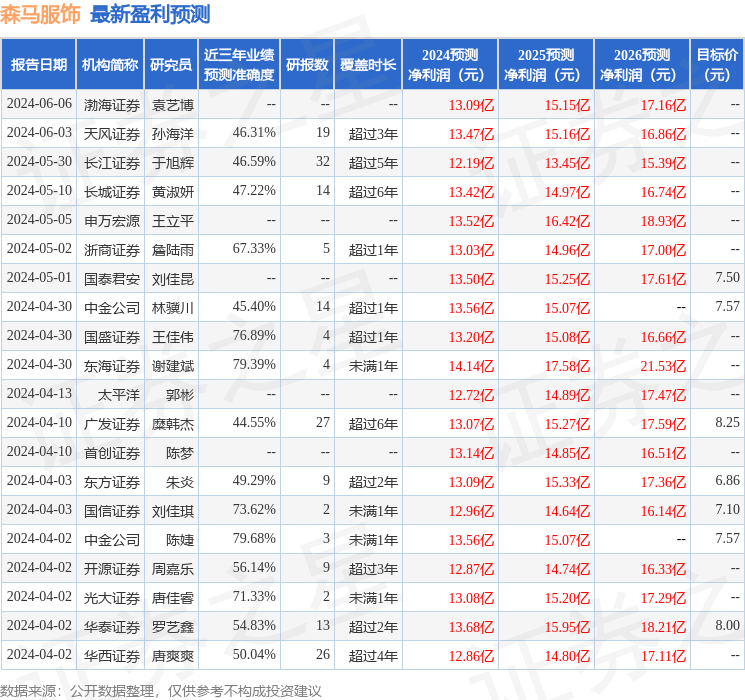
Task: Click the 2026预测净利润 column header
Action: pos(642,65)
